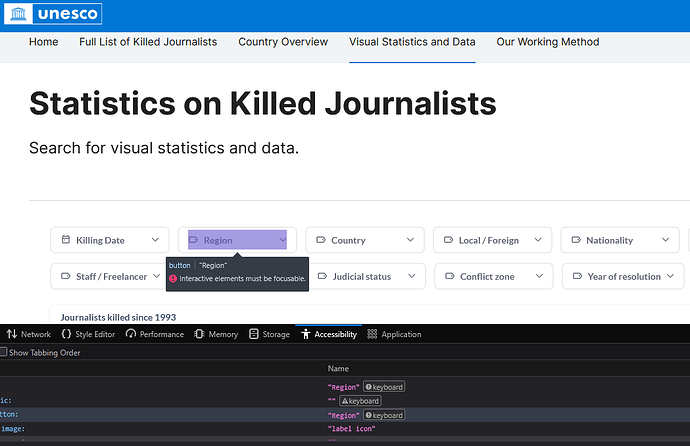Click the Memory chip icon

(199, 334)
